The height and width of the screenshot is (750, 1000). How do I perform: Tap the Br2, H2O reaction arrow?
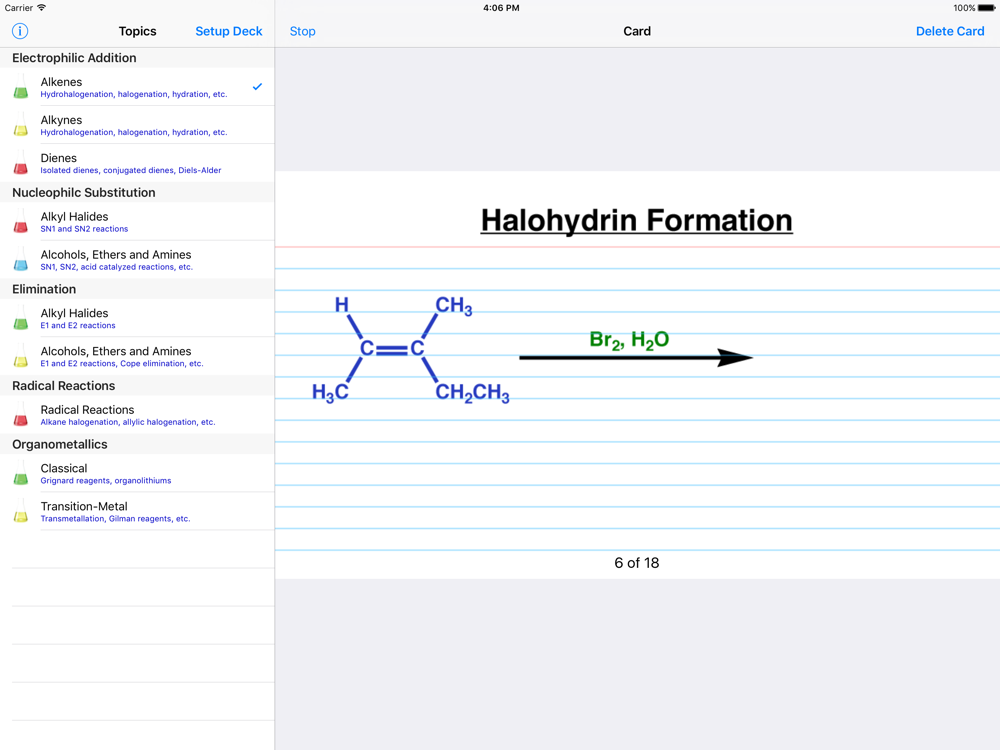(635, 357)
